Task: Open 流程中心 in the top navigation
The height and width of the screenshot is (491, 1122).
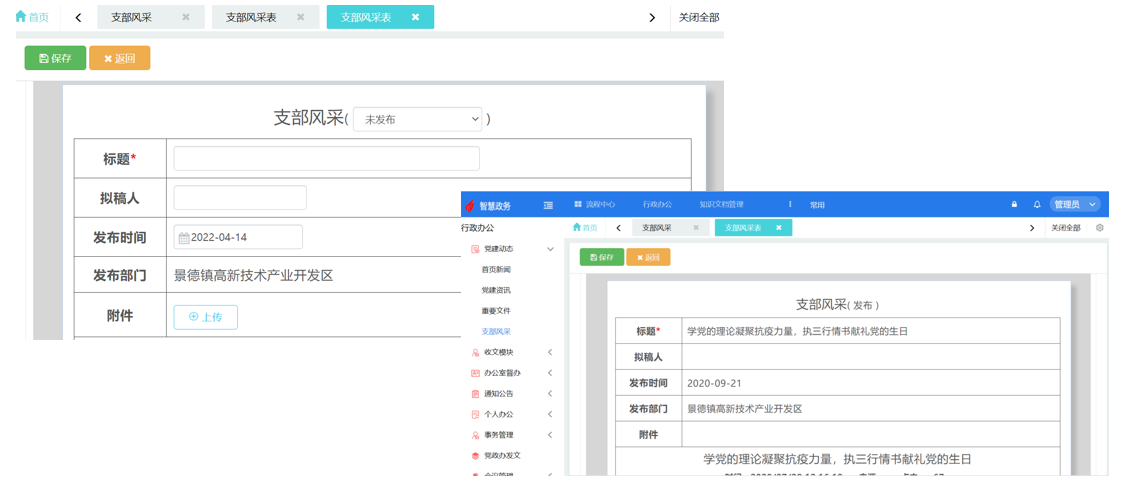Action: pos(595,204)
